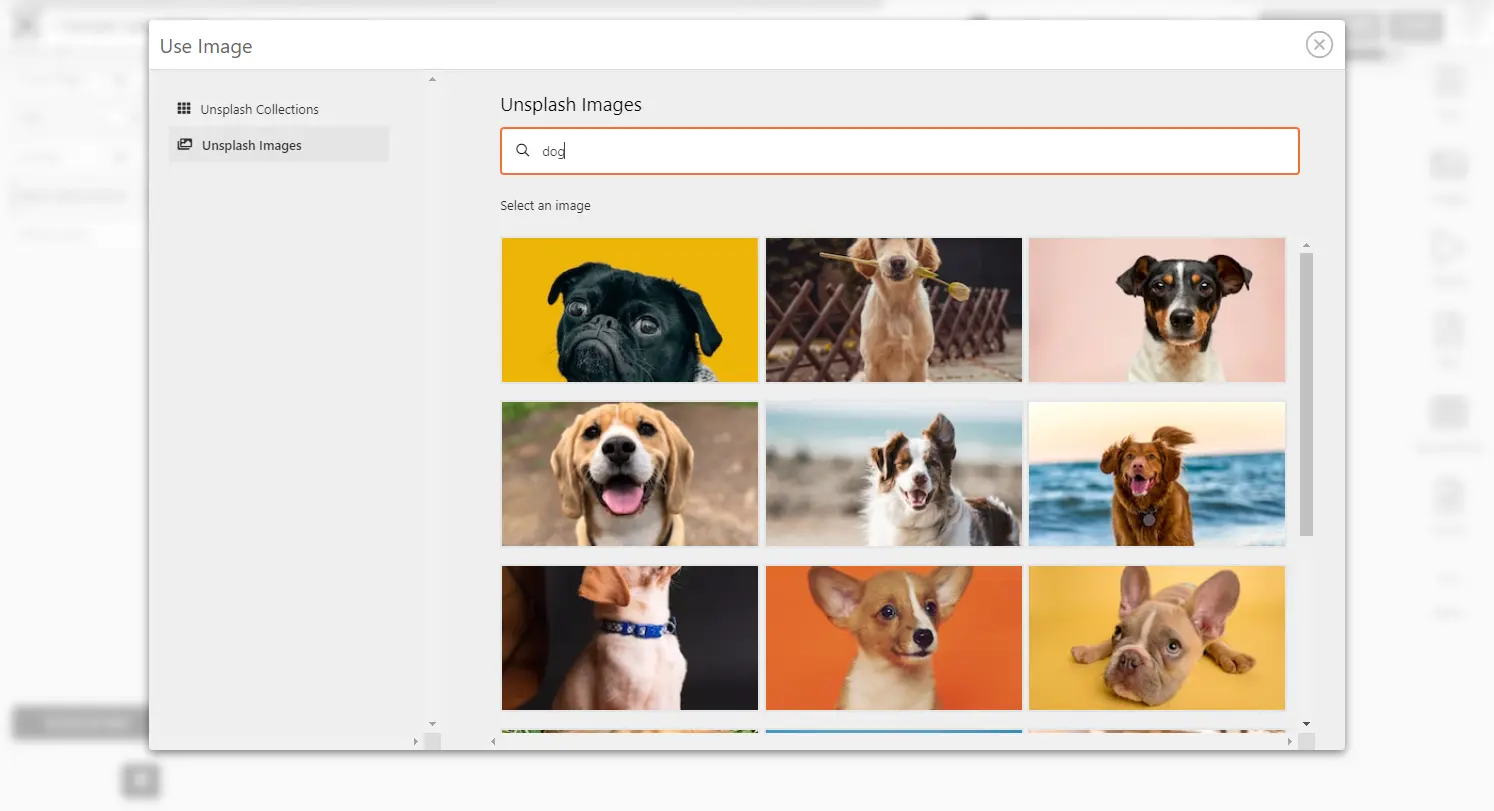
Task: Select the smiling beagle photo
Action: point(629,473)
